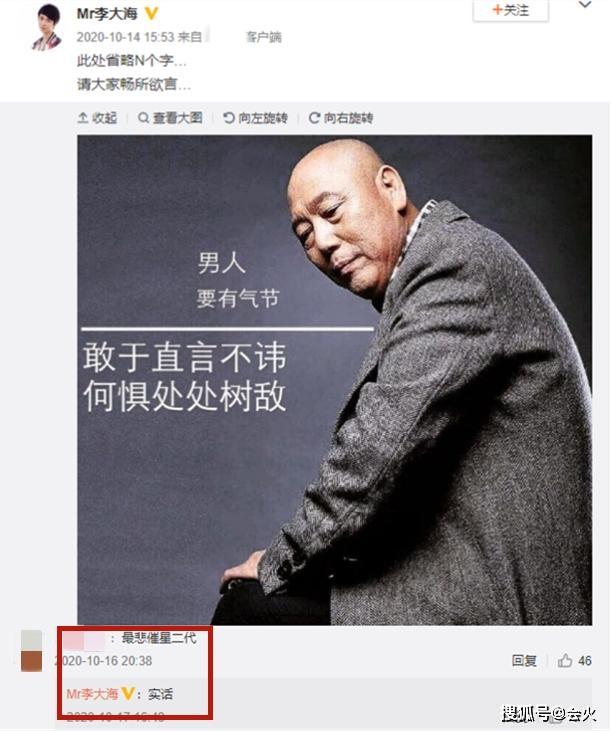Click the comment timestamp 2020-10-16 20:38
This screenshot has height=731, width=611.
tap(103, 661)
